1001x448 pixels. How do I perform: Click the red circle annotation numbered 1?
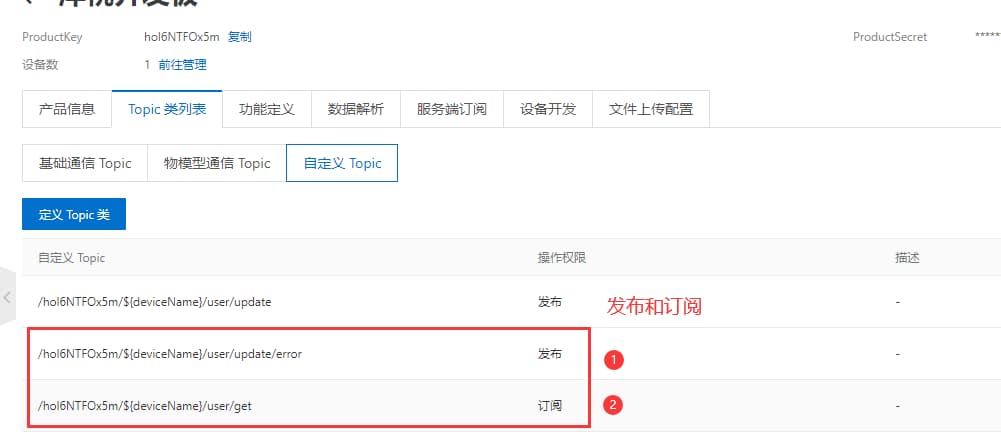[x=615, y=358]
